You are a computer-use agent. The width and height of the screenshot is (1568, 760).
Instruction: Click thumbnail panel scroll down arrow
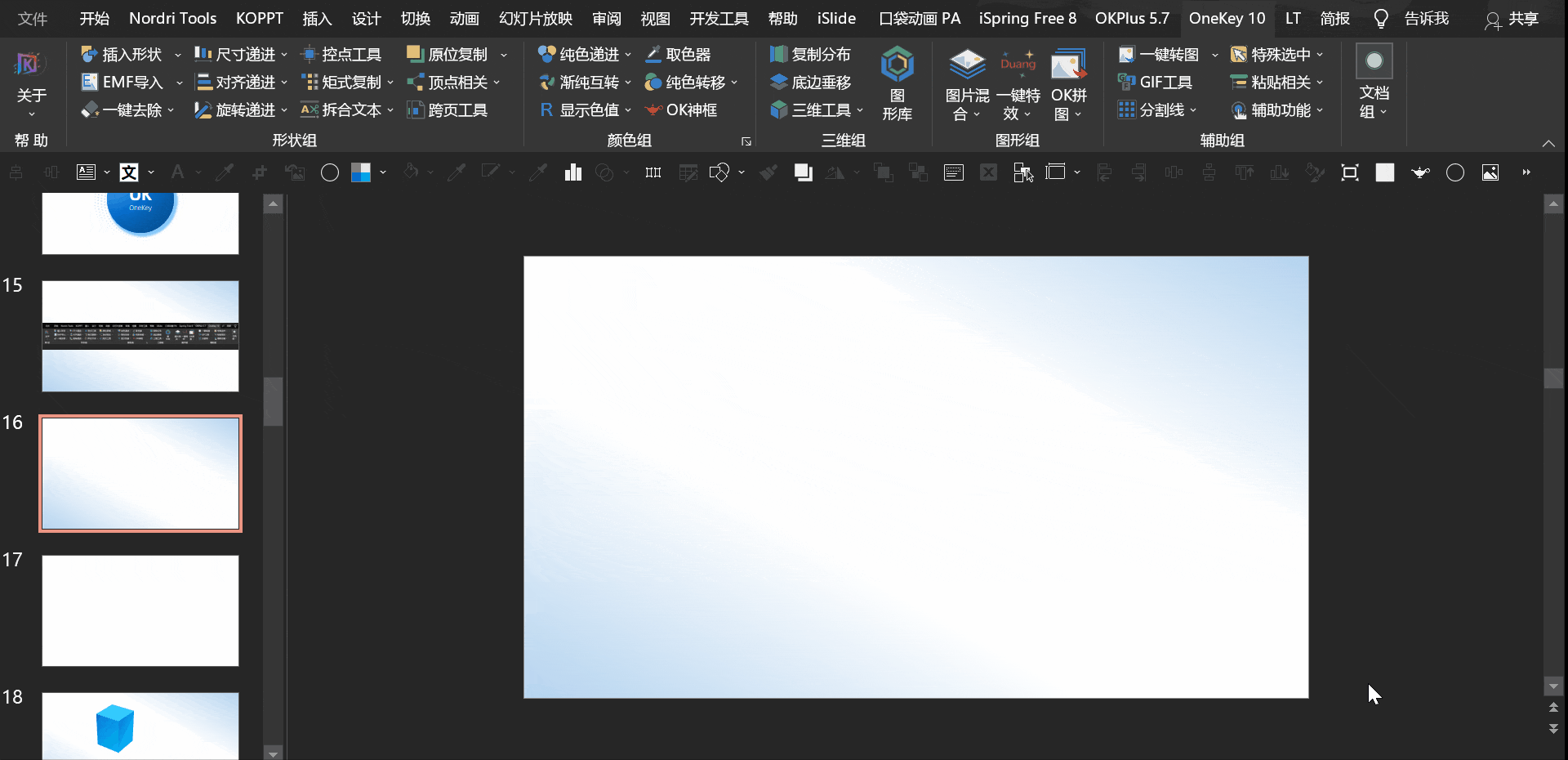[274, 753]
